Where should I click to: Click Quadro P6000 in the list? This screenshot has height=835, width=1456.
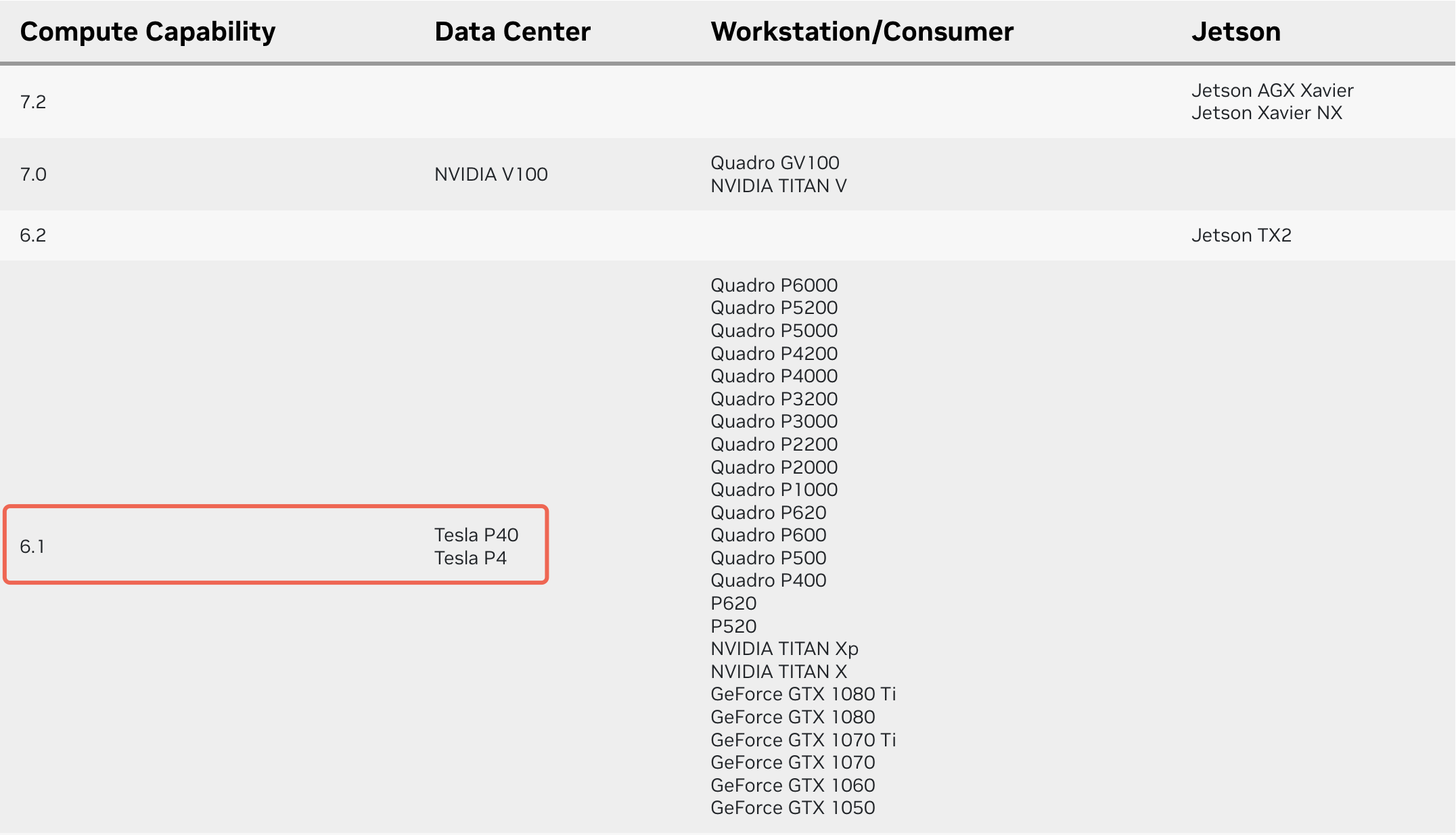774,285
